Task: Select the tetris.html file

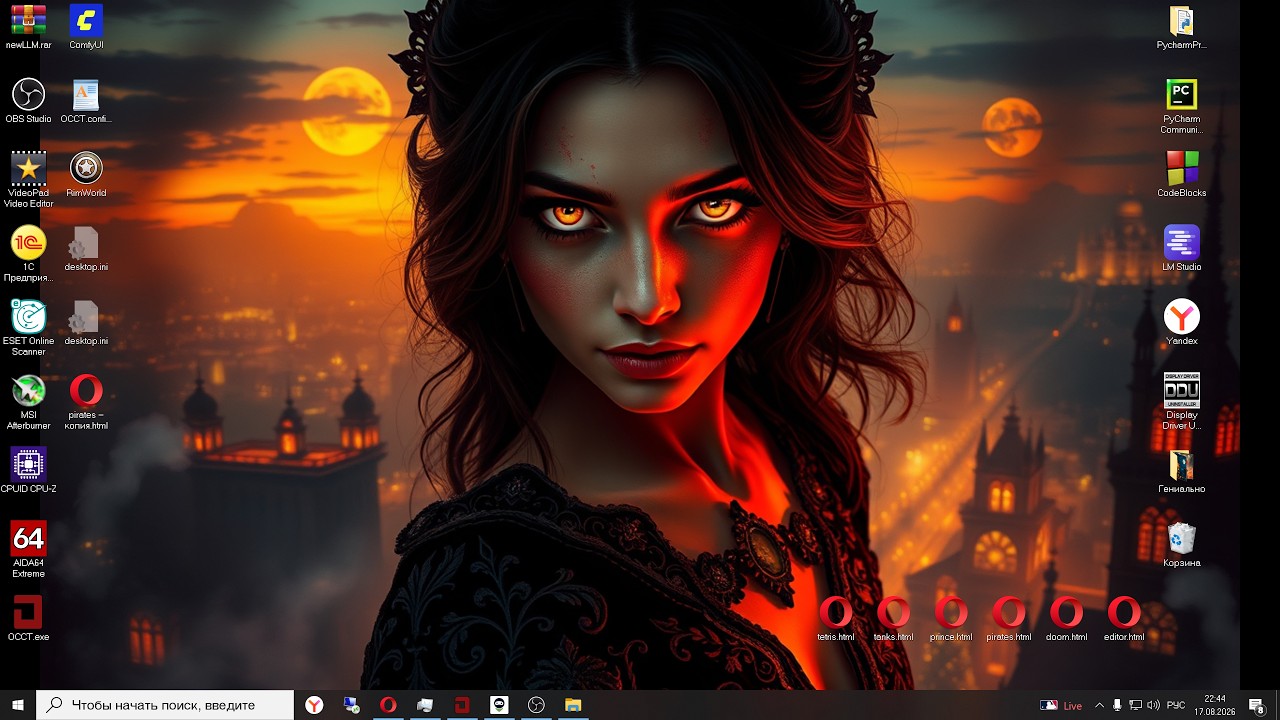Action: (836, 619)
